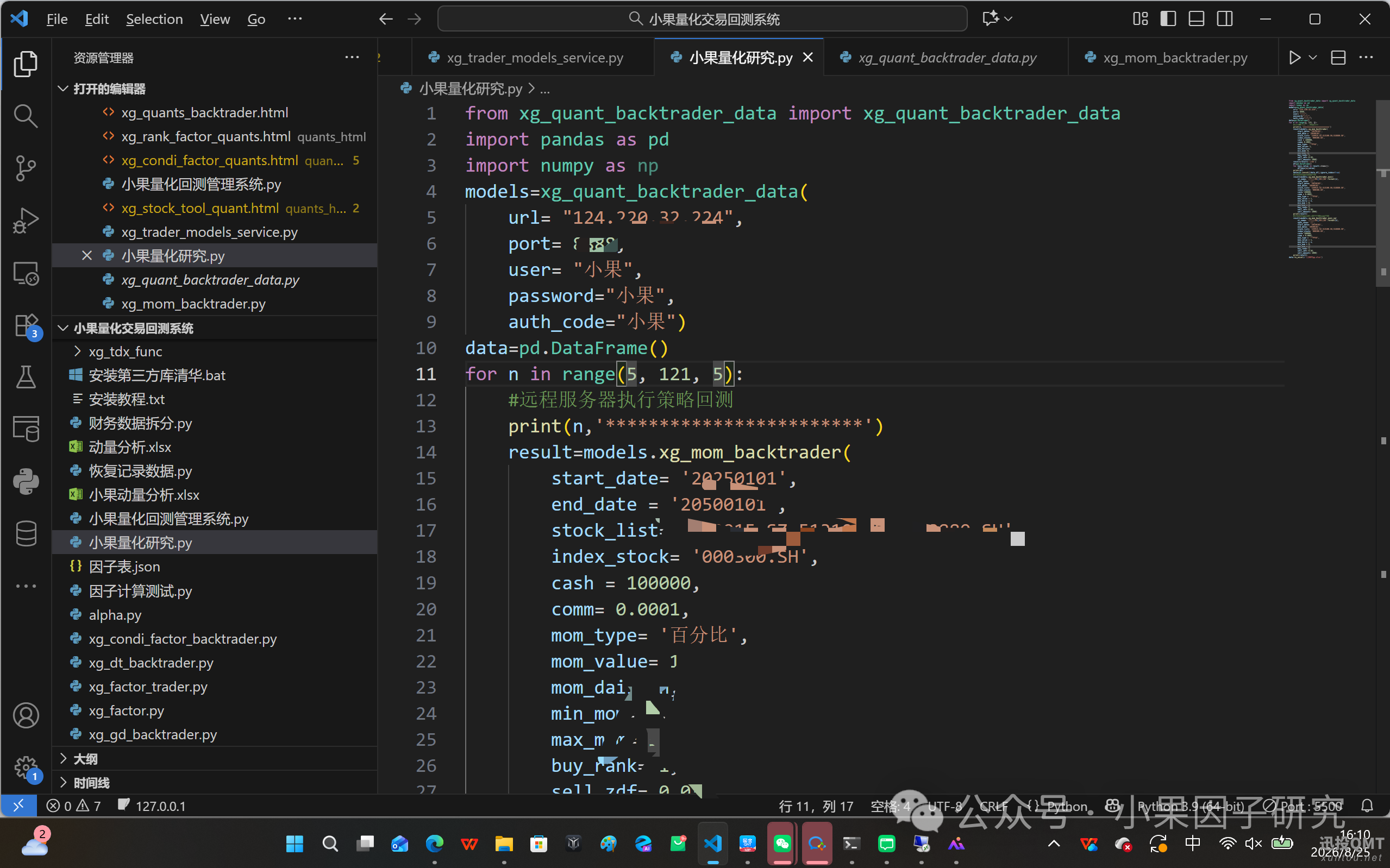Open the Copilot chat menu in title bar

(997, 19)
